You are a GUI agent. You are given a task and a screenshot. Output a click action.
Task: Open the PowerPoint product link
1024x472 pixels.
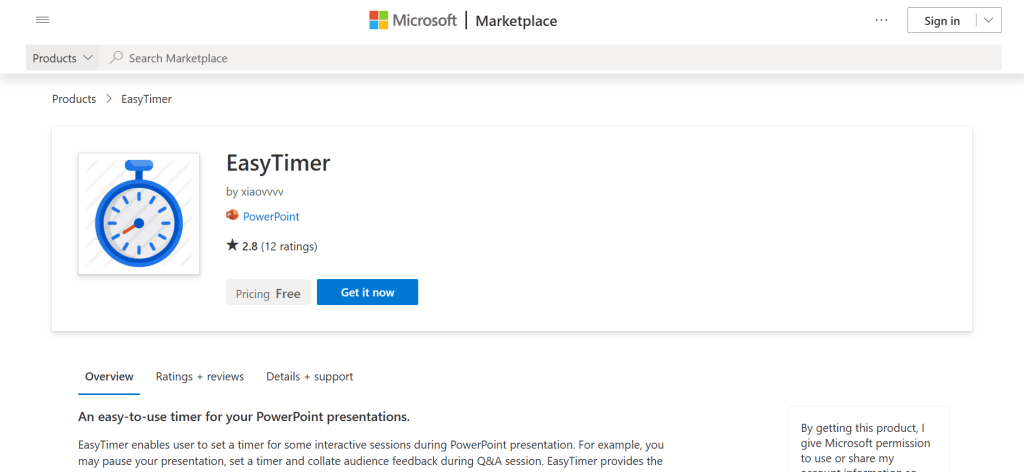coord(271,216)
